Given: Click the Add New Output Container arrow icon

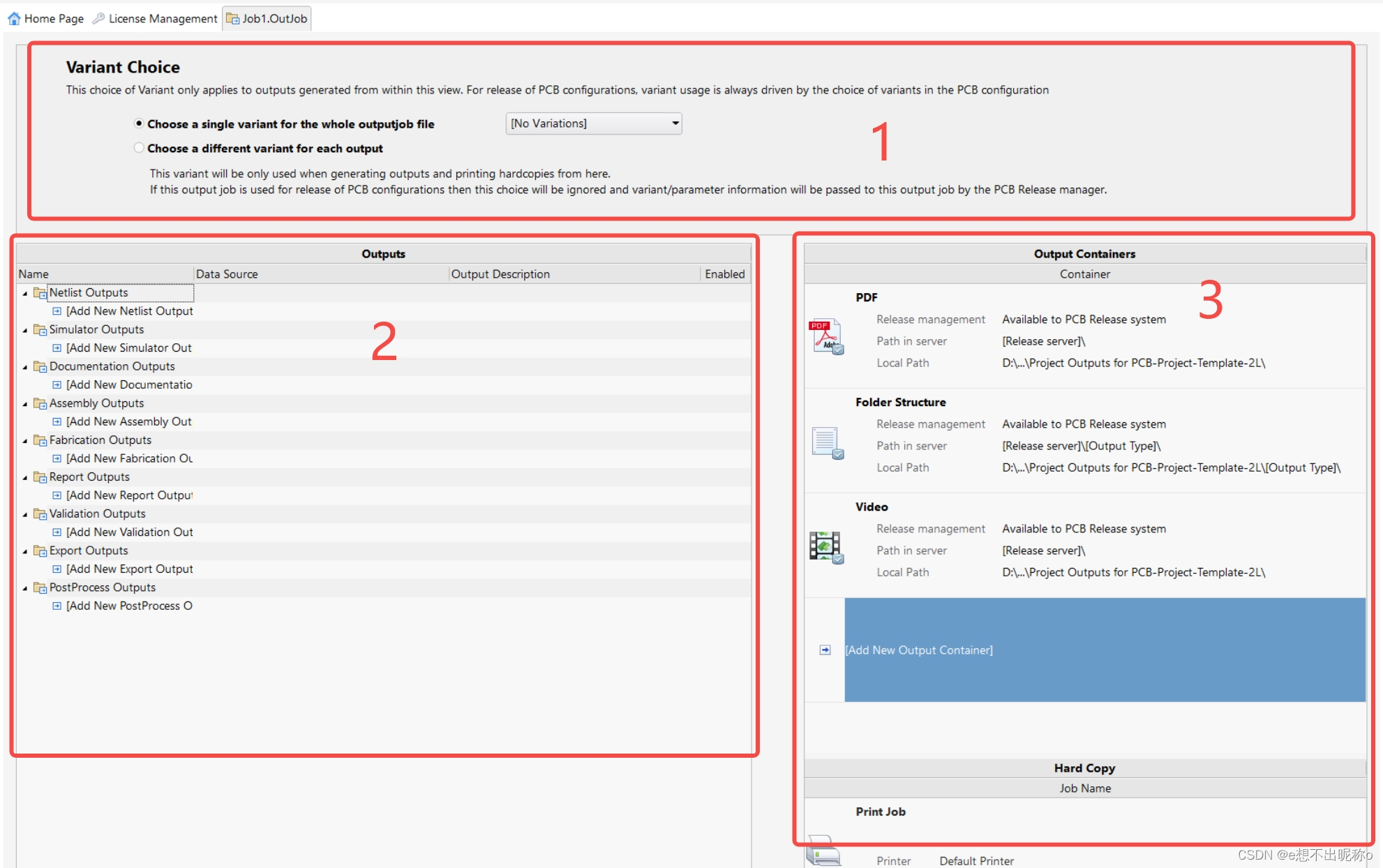Looking at the screenshot, I should 825,650.
